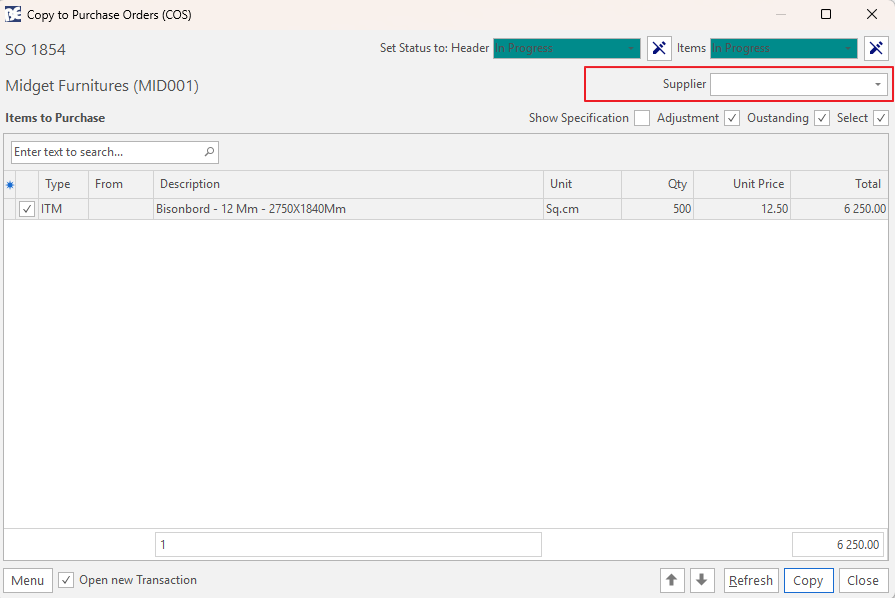Screen dimensions: 895x598
Task: Click the header status apply tools icon
Action: coord(659,49)
